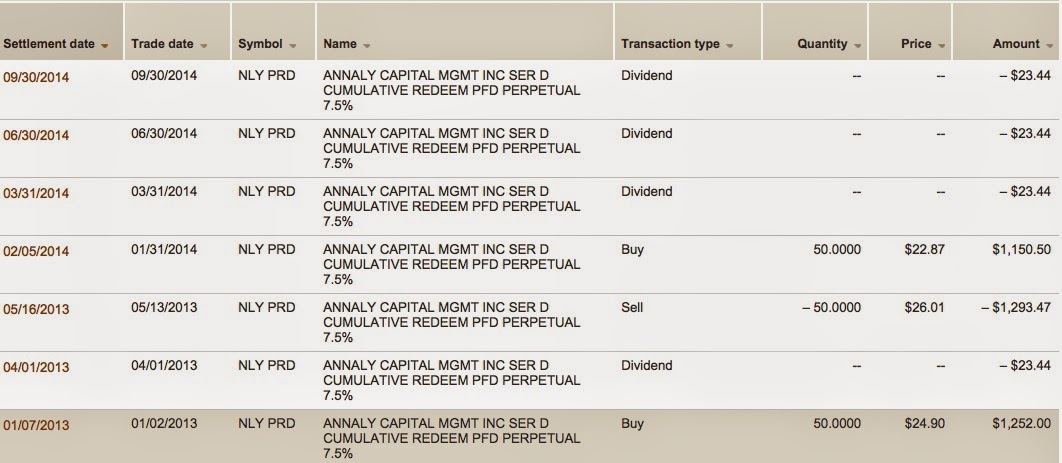Sort by Settlement date column header
This screenshot has height=463, width=1062.
click(49, 45)
